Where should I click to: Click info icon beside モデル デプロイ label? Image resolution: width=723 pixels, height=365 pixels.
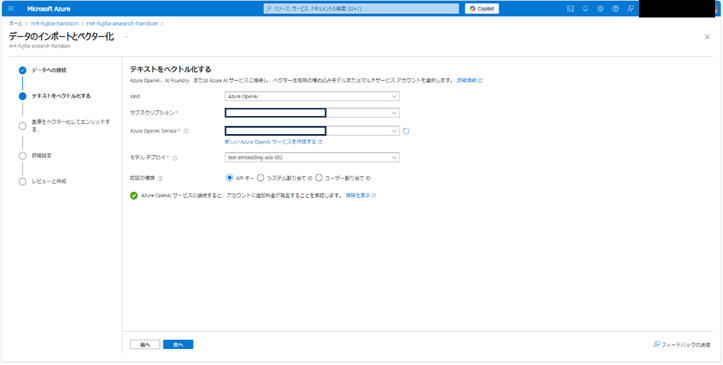[x=175, y=158]
